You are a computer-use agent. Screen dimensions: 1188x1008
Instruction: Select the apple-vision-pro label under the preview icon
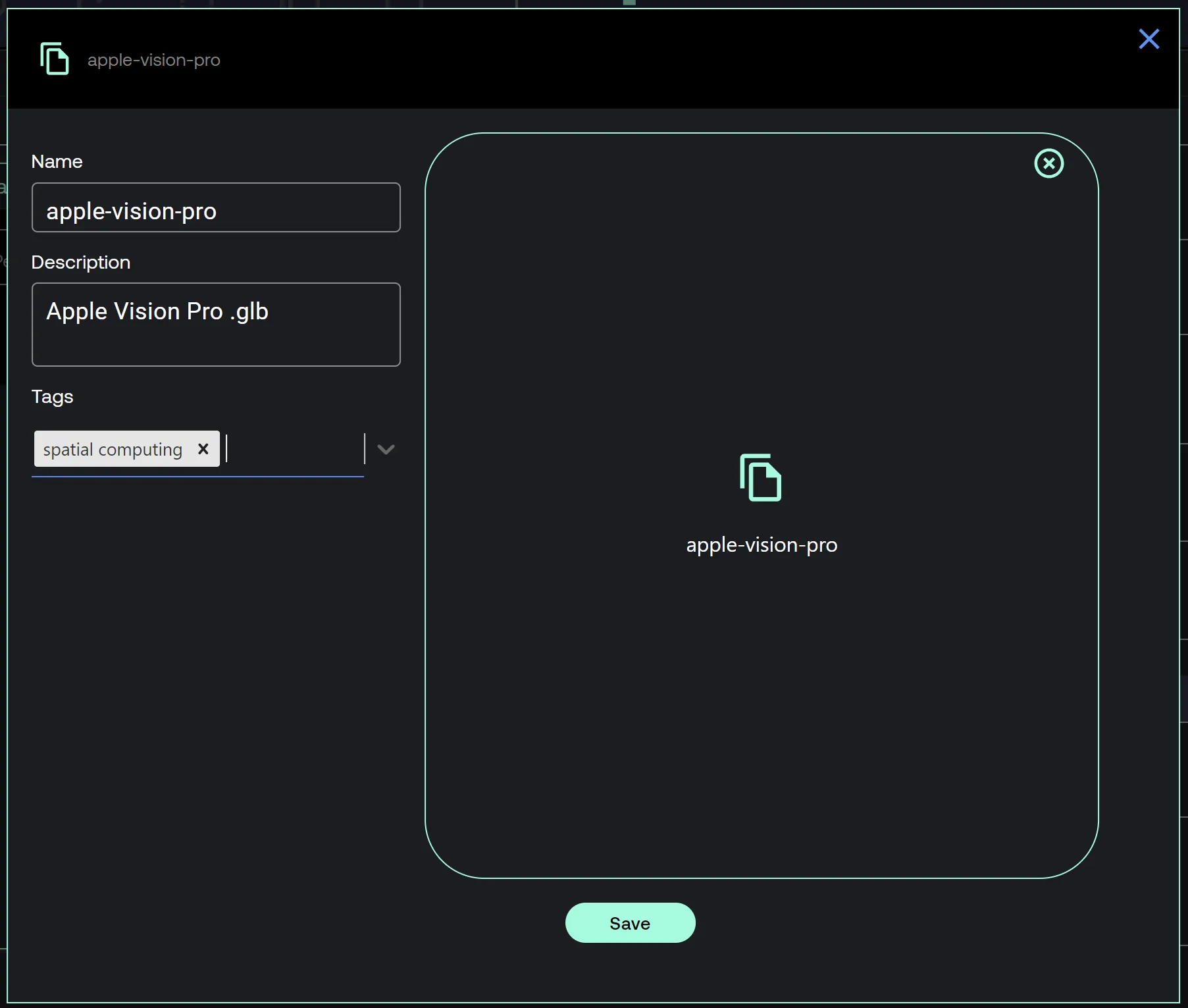tap(762, 545)
